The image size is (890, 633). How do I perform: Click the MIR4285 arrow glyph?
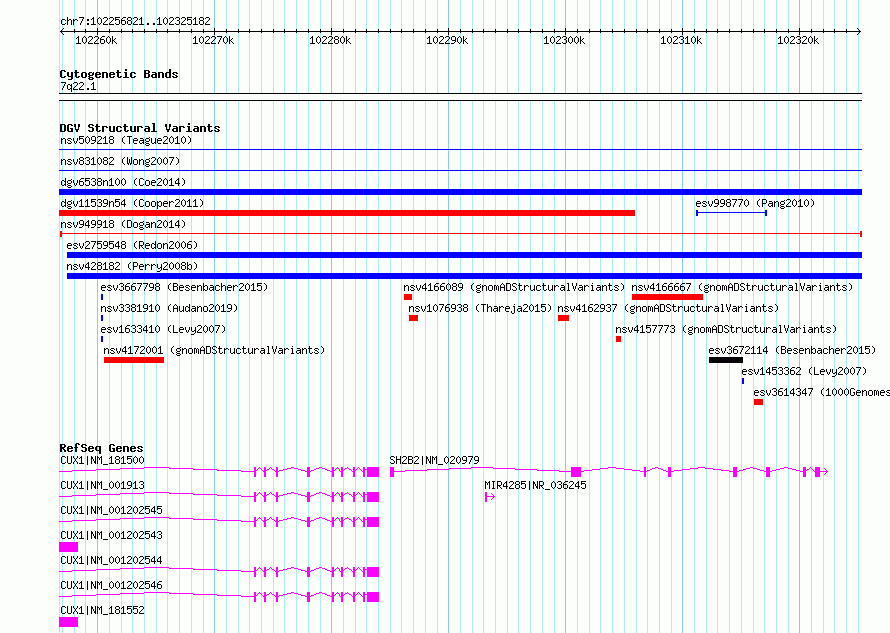pyautogui.click(x=490, y=497)
